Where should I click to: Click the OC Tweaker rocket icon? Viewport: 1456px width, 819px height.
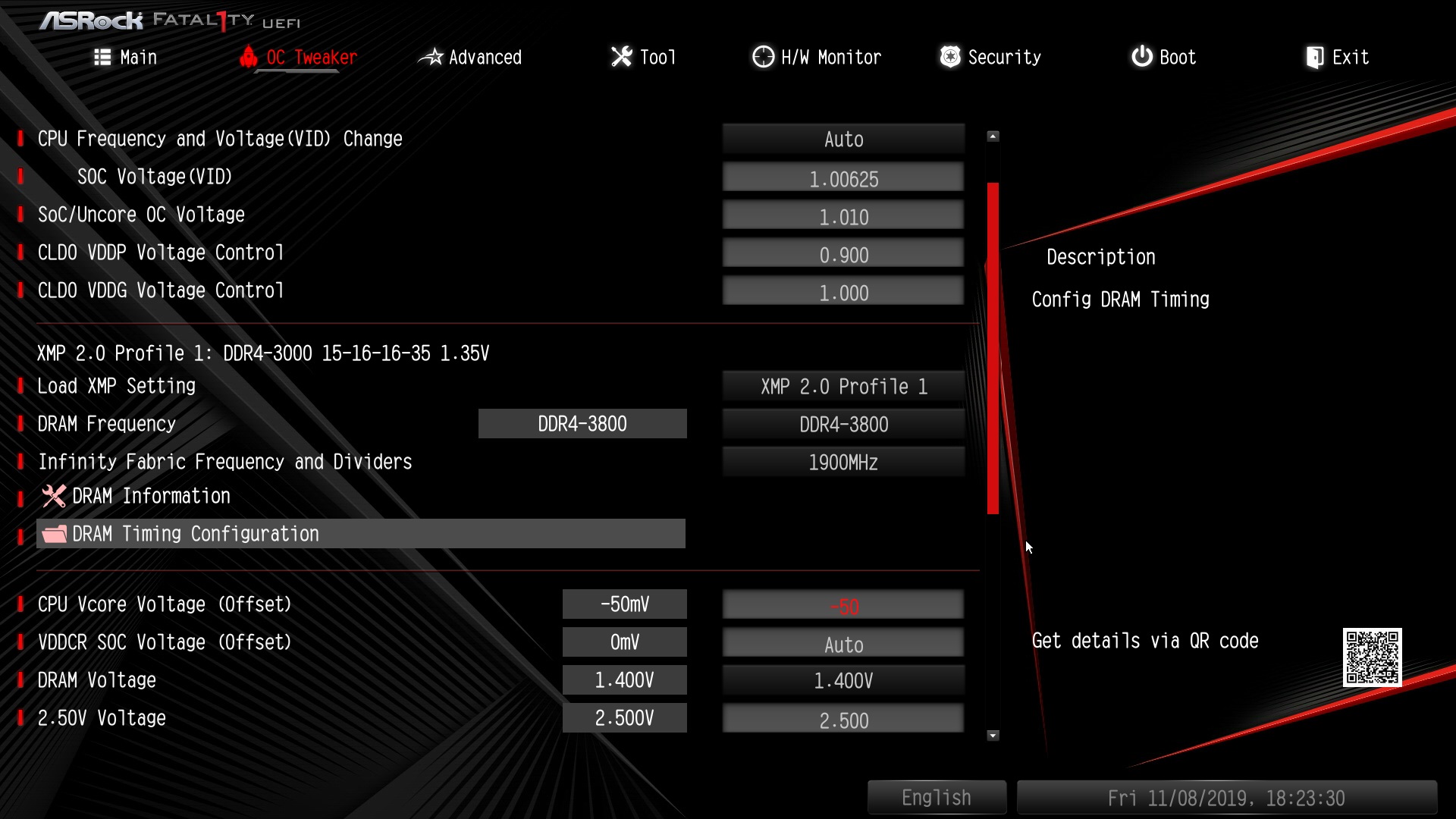coord(248,57)
